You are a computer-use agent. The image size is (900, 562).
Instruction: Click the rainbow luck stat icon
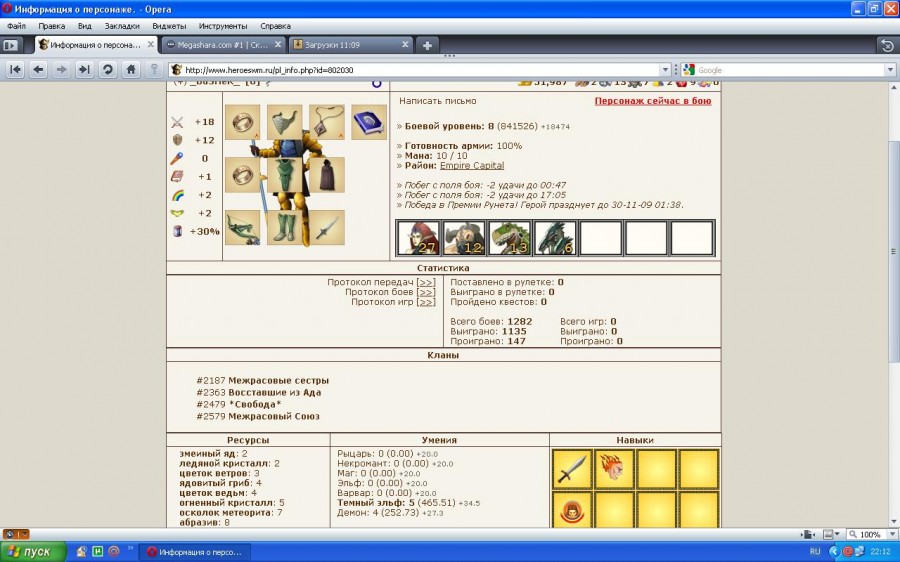(178, 195)
